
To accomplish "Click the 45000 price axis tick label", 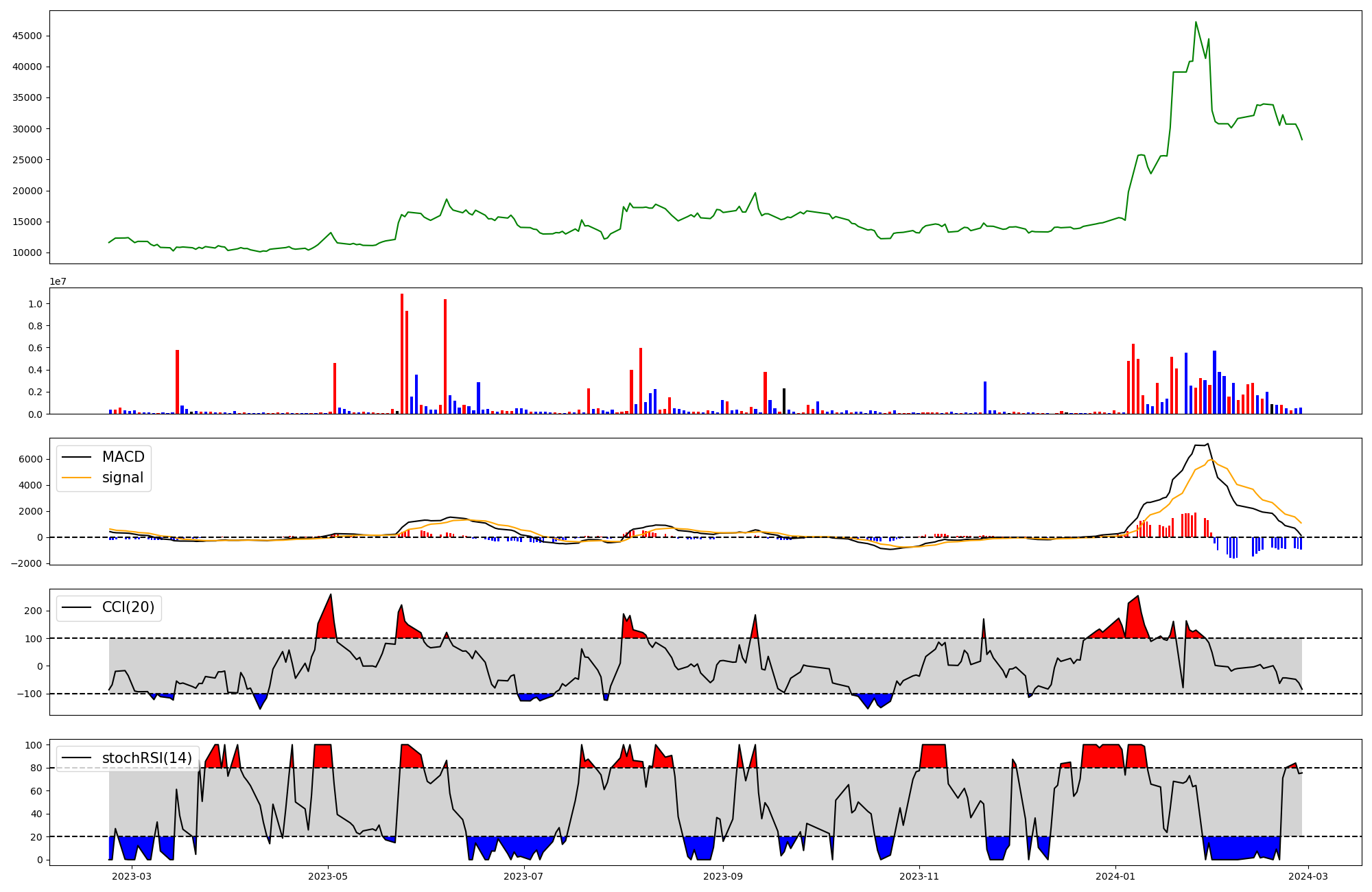I will 27,36.
